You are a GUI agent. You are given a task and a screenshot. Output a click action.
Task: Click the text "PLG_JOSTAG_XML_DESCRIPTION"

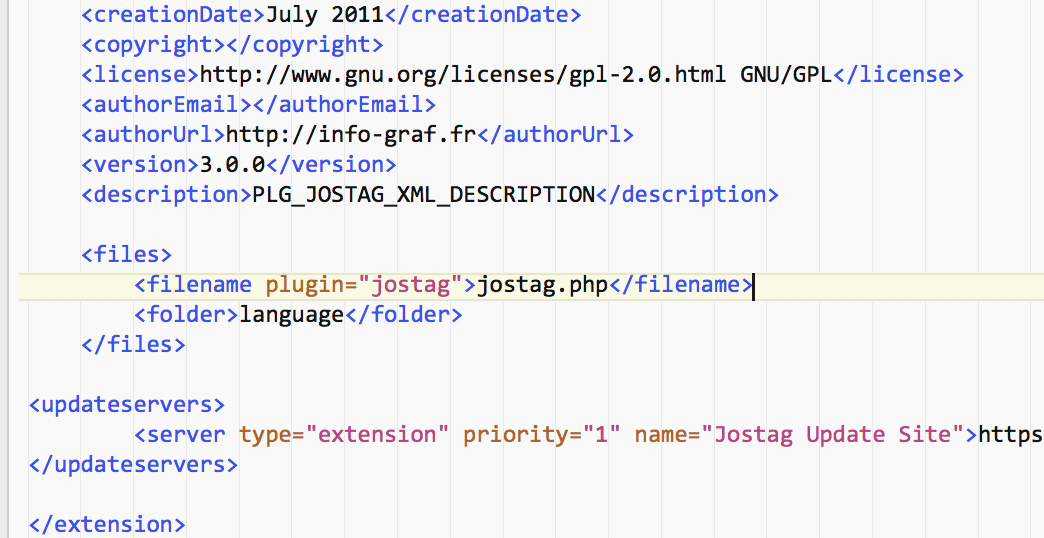[x=423, y=194]
